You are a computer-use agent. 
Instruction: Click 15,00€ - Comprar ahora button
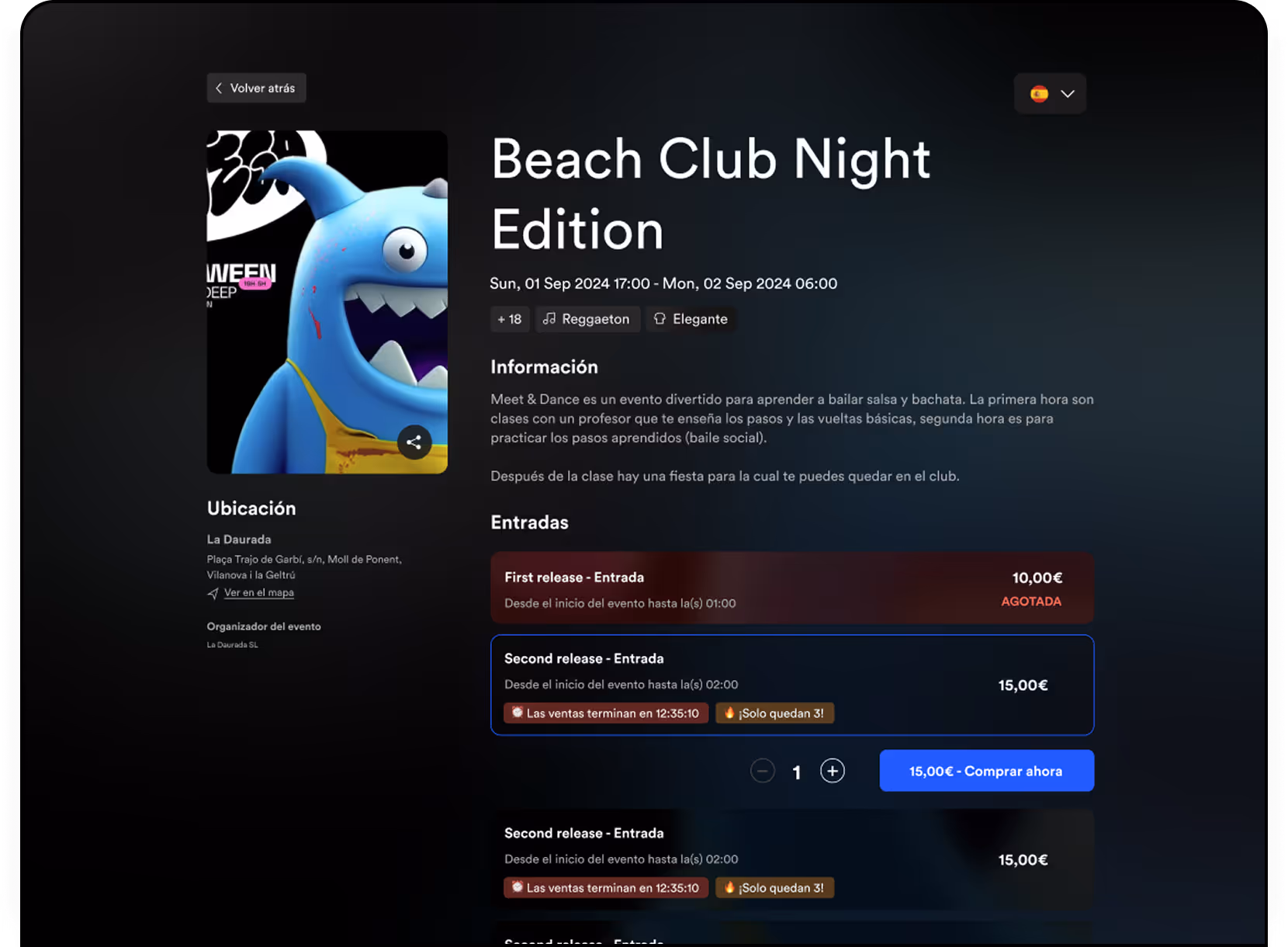click(987, 771)
